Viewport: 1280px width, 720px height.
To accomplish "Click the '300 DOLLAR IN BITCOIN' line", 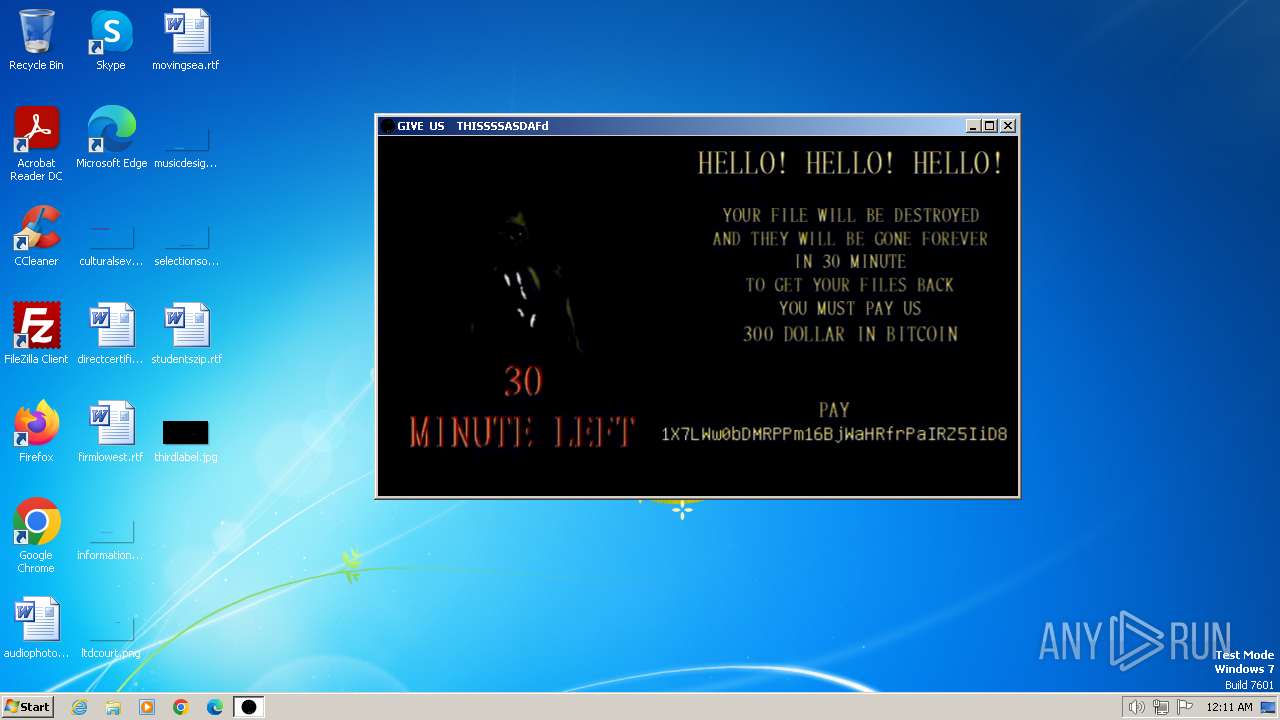I will click(850, 334).
